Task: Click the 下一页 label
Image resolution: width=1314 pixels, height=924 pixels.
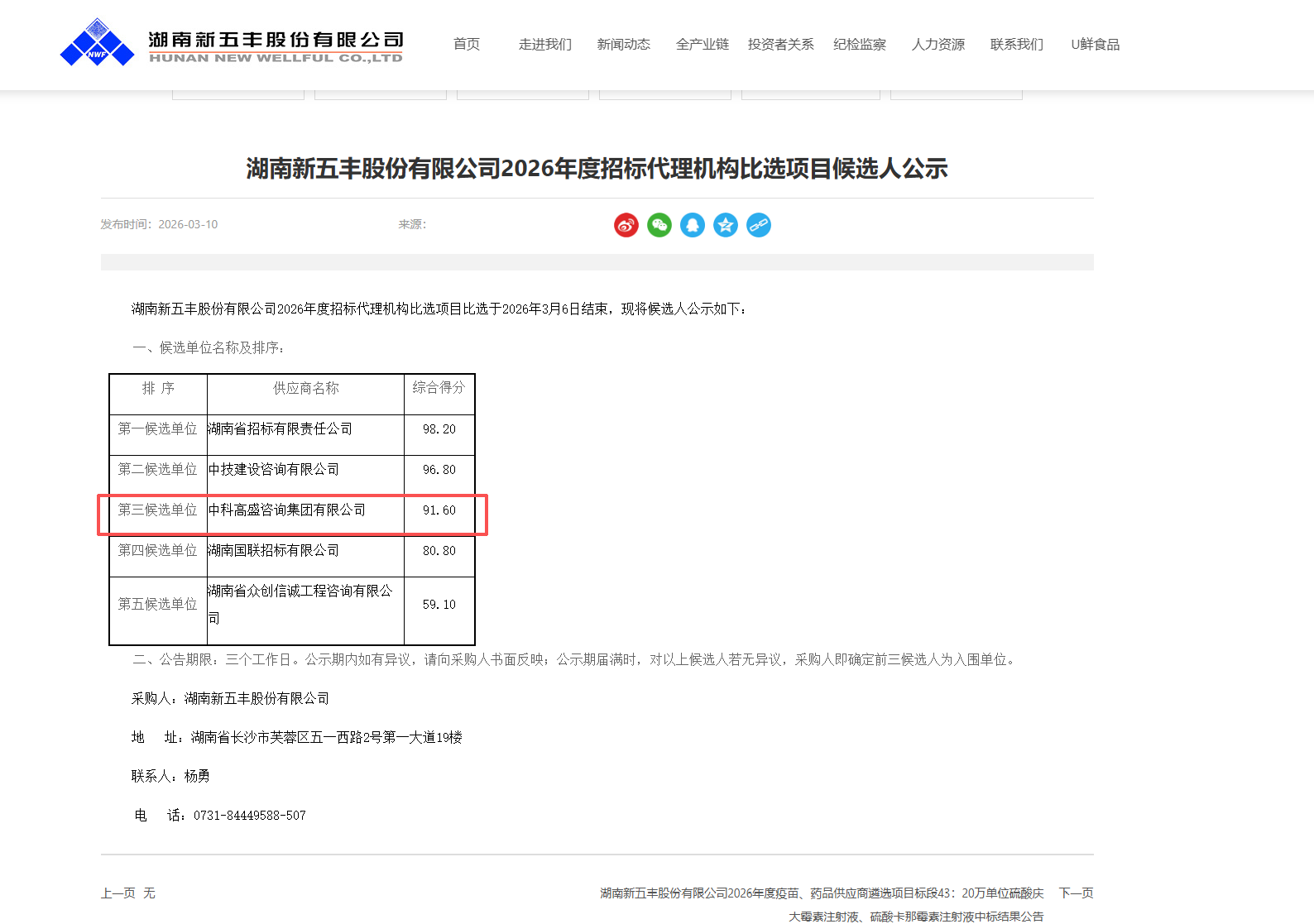Action: (x=1076, y=893)
